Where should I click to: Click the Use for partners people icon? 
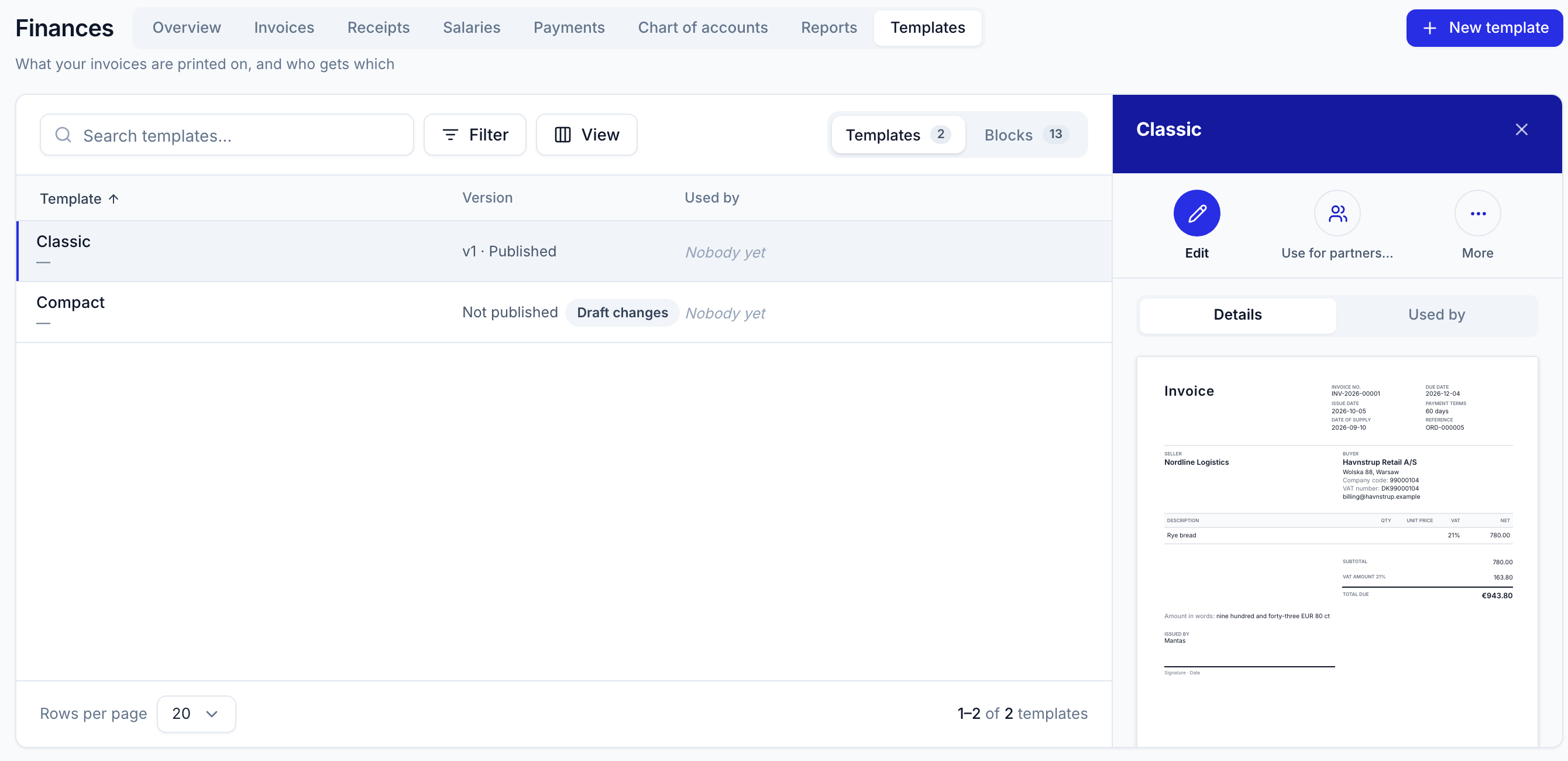[1337, 213]
